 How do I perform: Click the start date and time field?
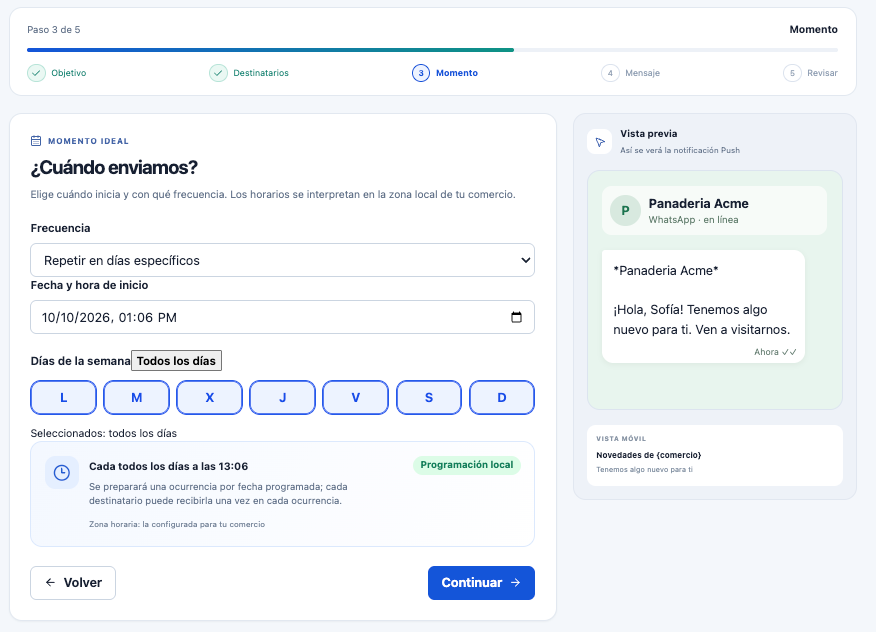coord(283,317)
